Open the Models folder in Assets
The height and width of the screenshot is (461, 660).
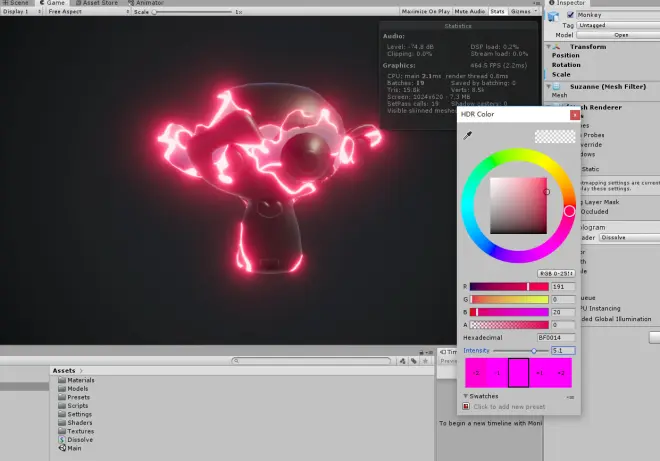pyautogui.click(x=73, y=389)
